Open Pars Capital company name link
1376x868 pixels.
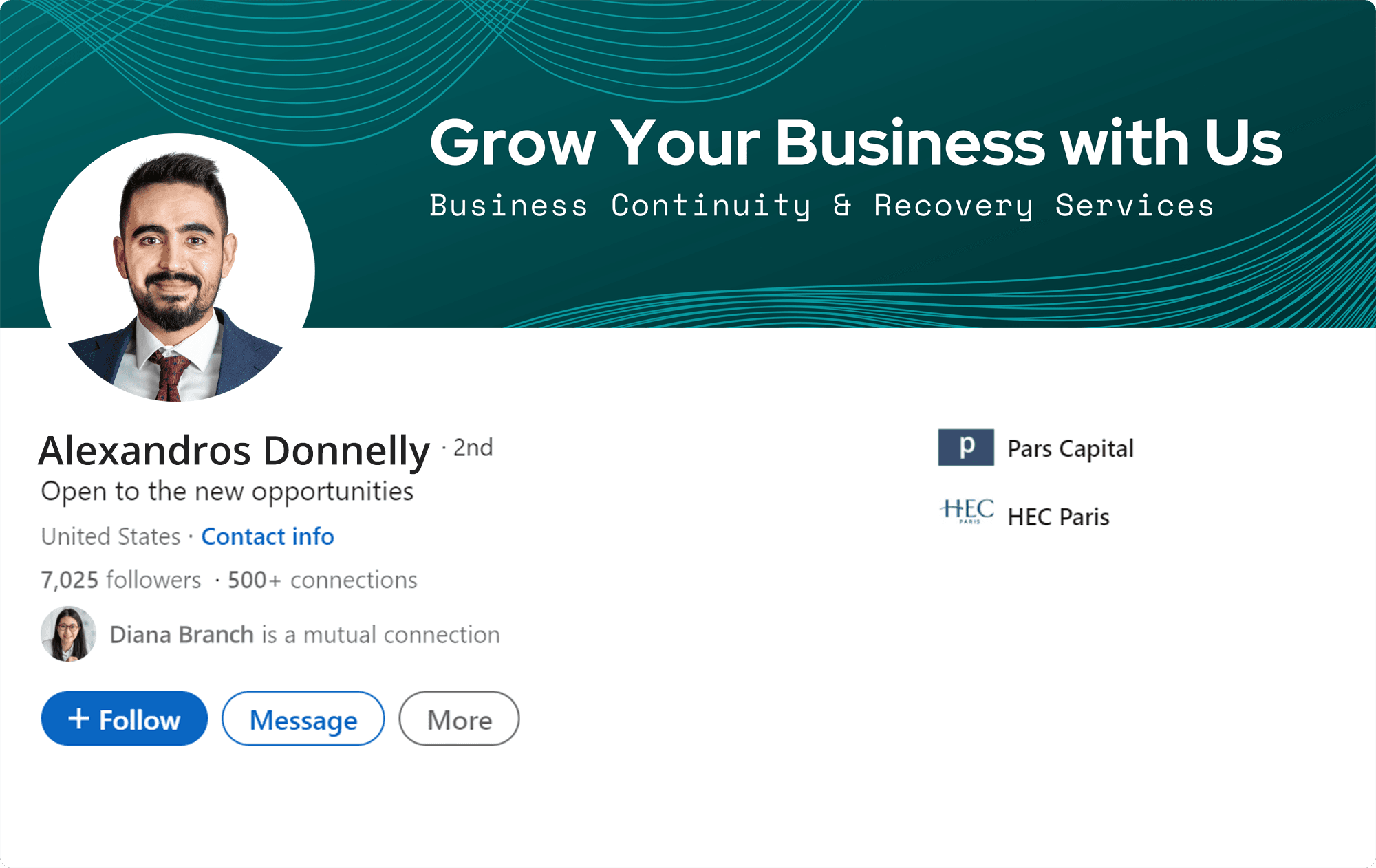tap(1071, 448)
